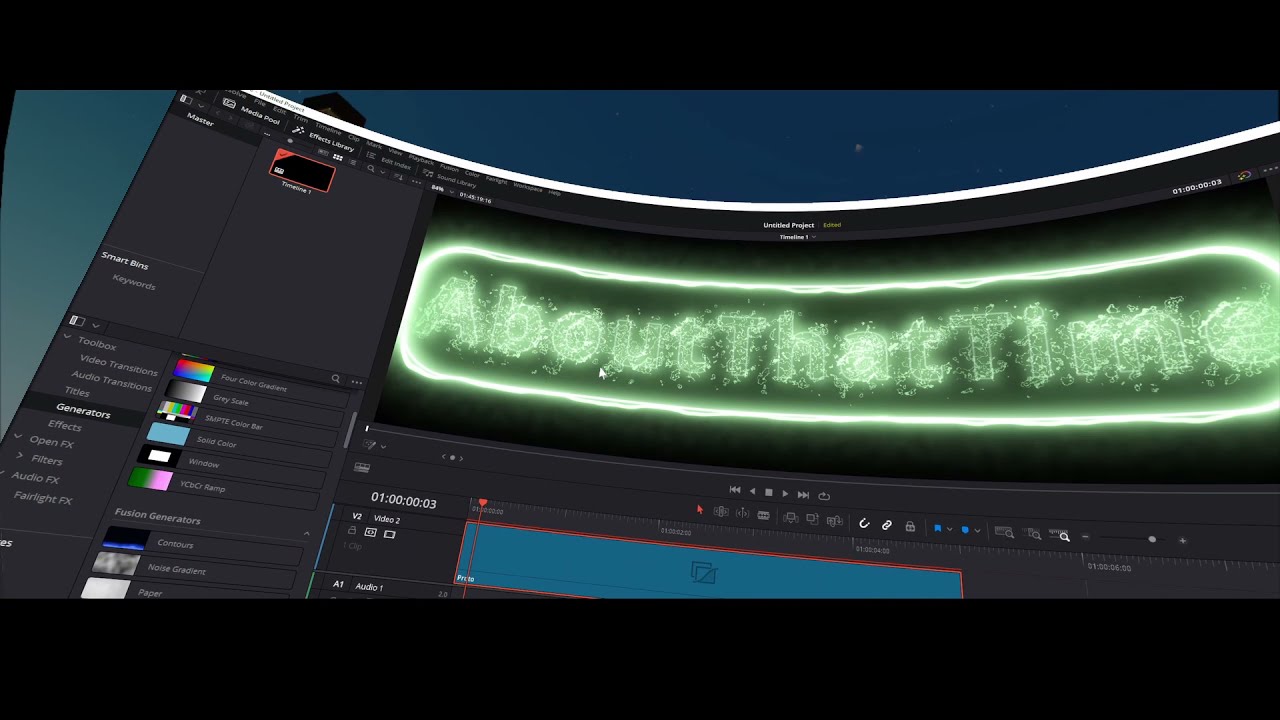Start forward playback in viewer
Screen dimensions: 1280x720
(785, 493)
